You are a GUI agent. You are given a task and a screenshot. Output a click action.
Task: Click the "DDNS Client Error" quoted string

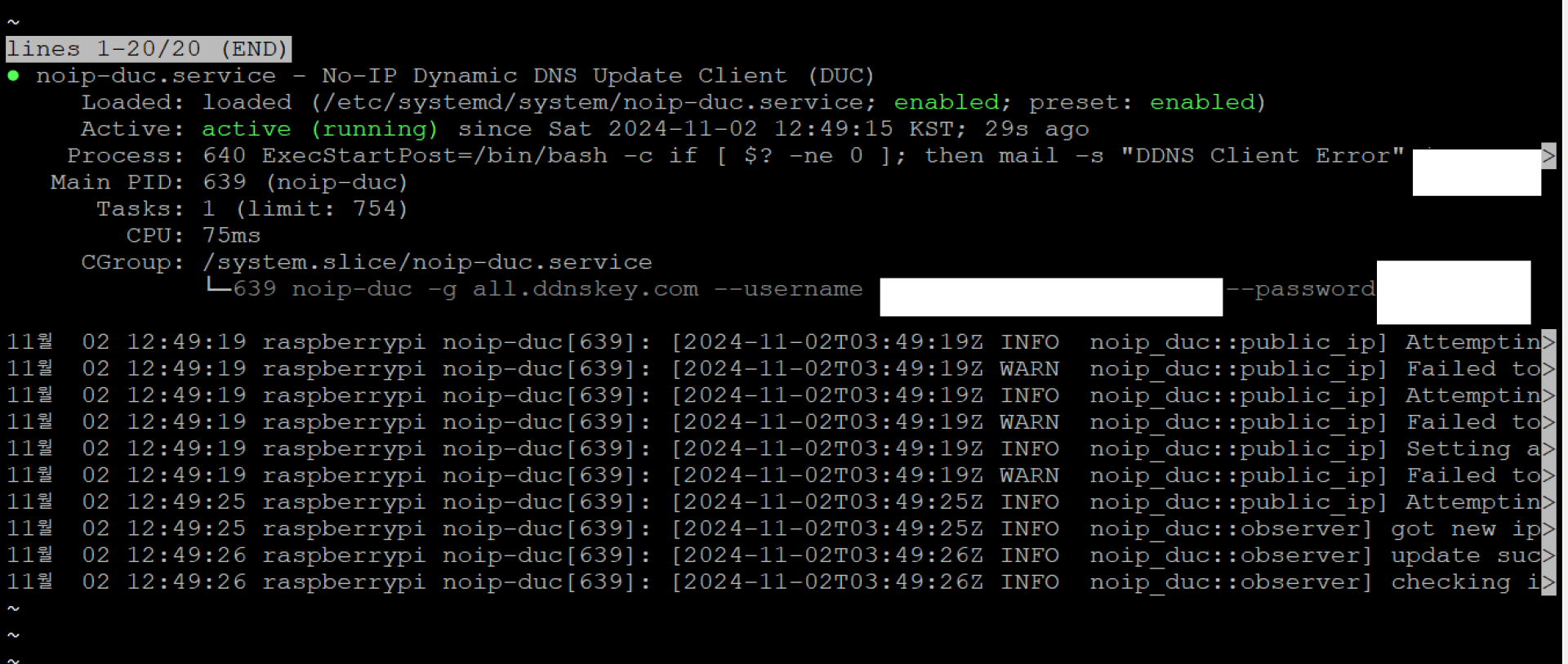1262,156
